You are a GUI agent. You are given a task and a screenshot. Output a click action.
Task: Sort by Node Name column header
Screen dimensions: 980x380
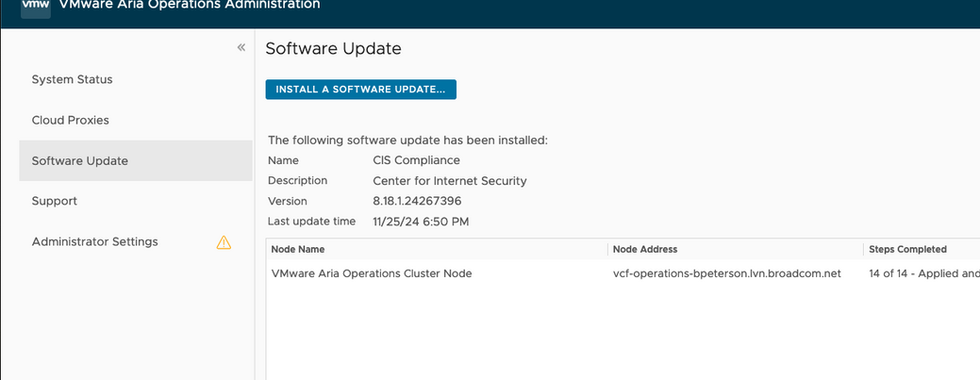coord(298,249)
